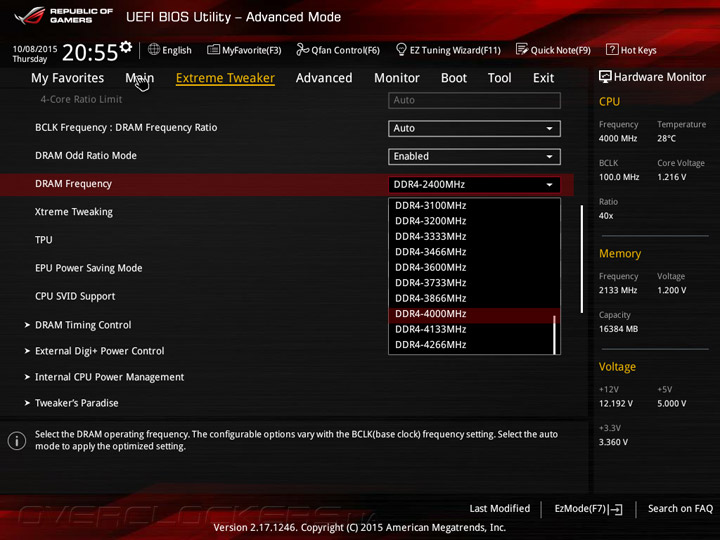Screen dimensions: 720x540
Task: Open BCLK:DRAM Frequency Ratio dropdown
Action: (474, 129)
